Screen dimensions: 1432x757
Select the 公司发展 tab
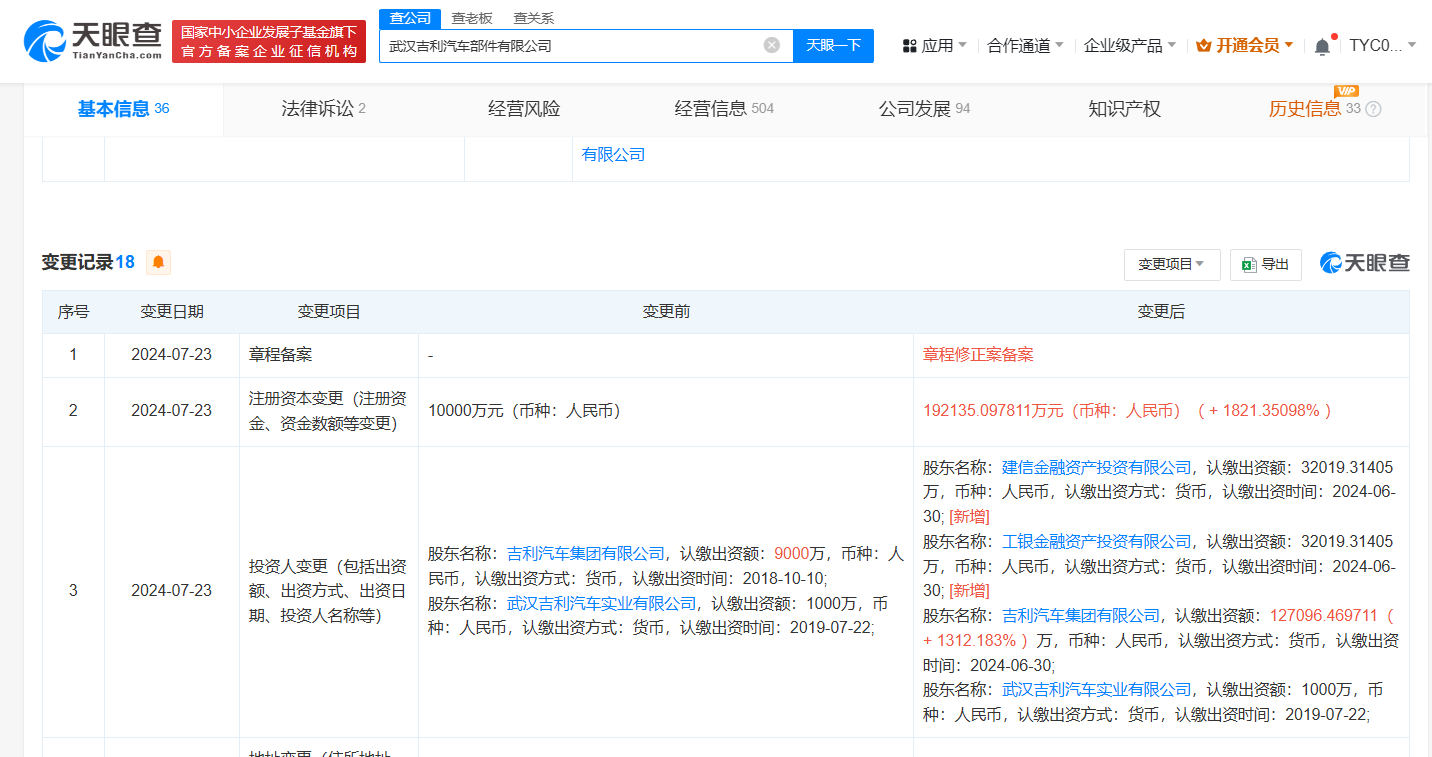(x=924, y=109)
